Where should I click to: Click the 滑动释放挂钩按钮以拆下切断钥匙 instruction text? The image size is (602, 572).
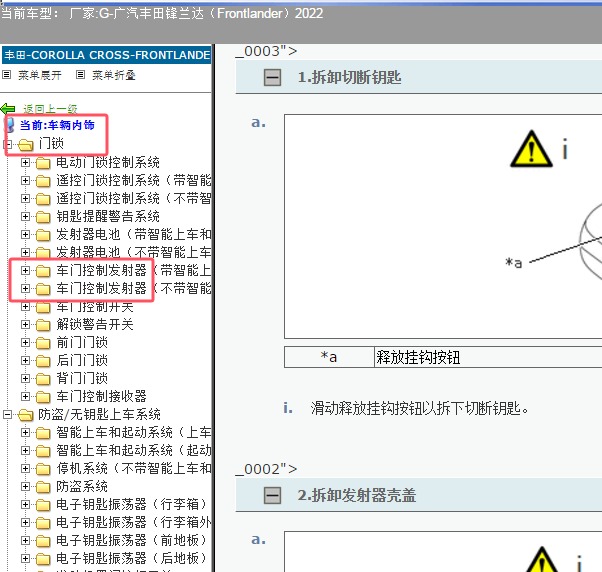pos(420,408)
